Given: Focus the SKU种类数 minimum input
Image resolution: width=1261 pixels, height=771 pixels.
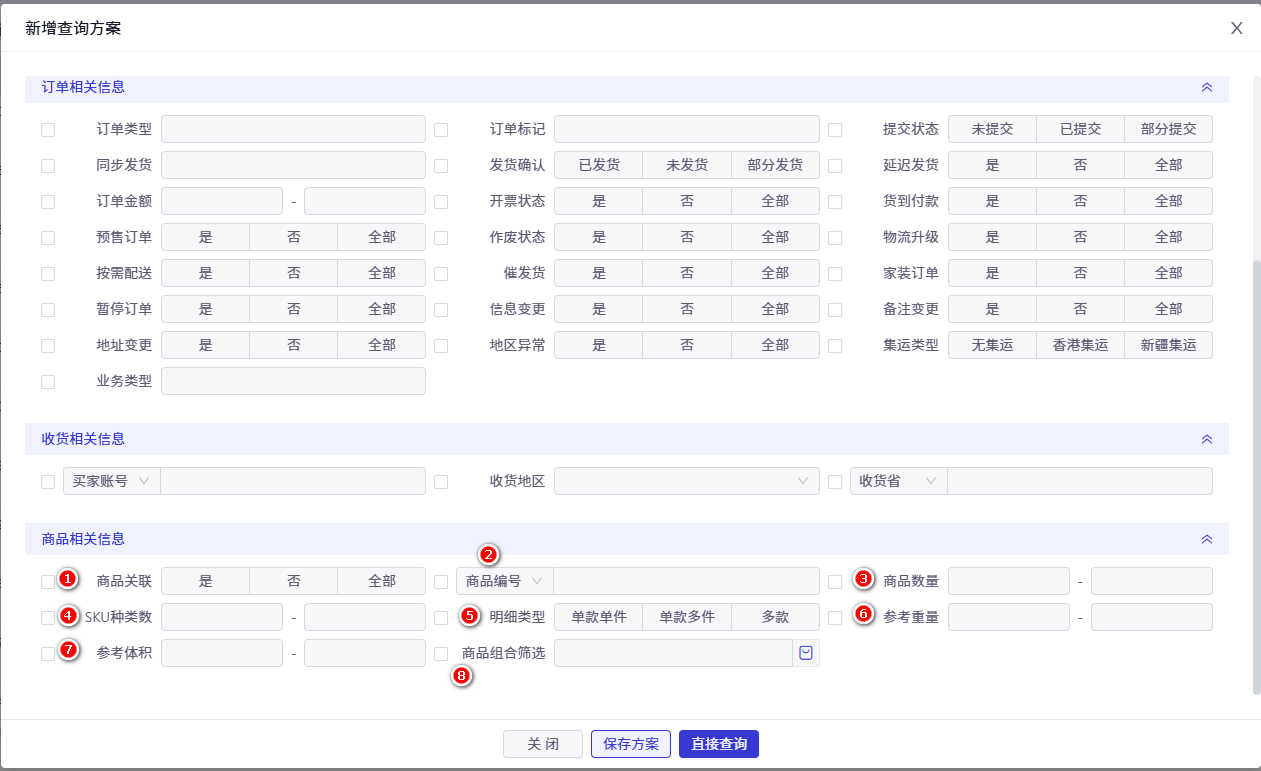Looking at the screenshot, I should click(222, 617).
